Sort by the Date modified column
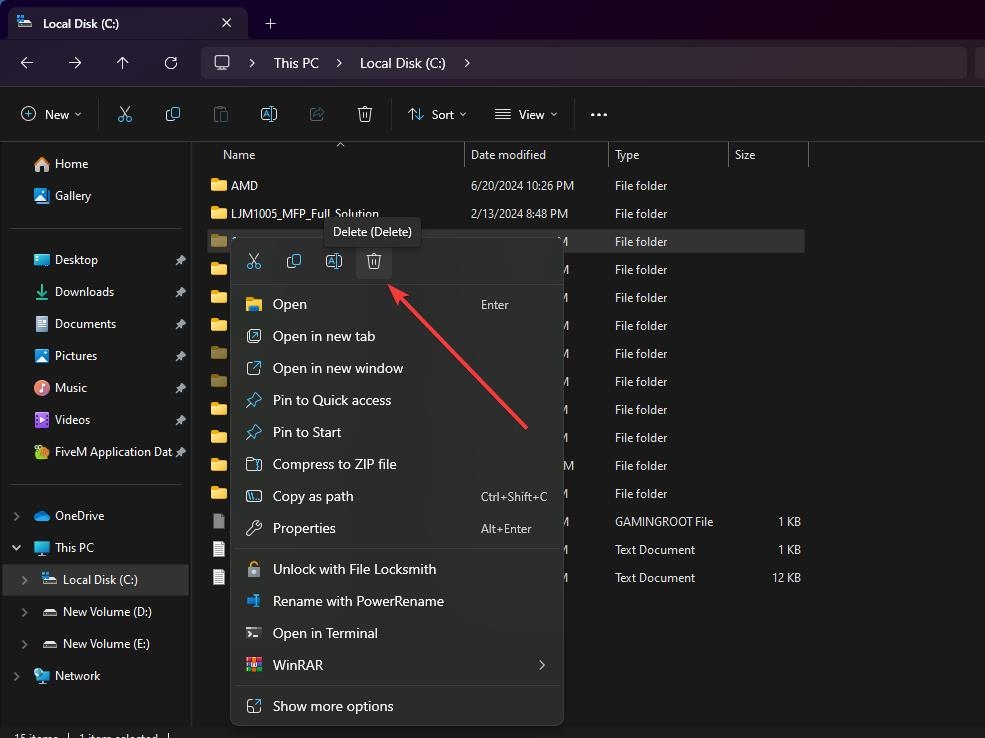985x738 pixels. click(536, 155)
